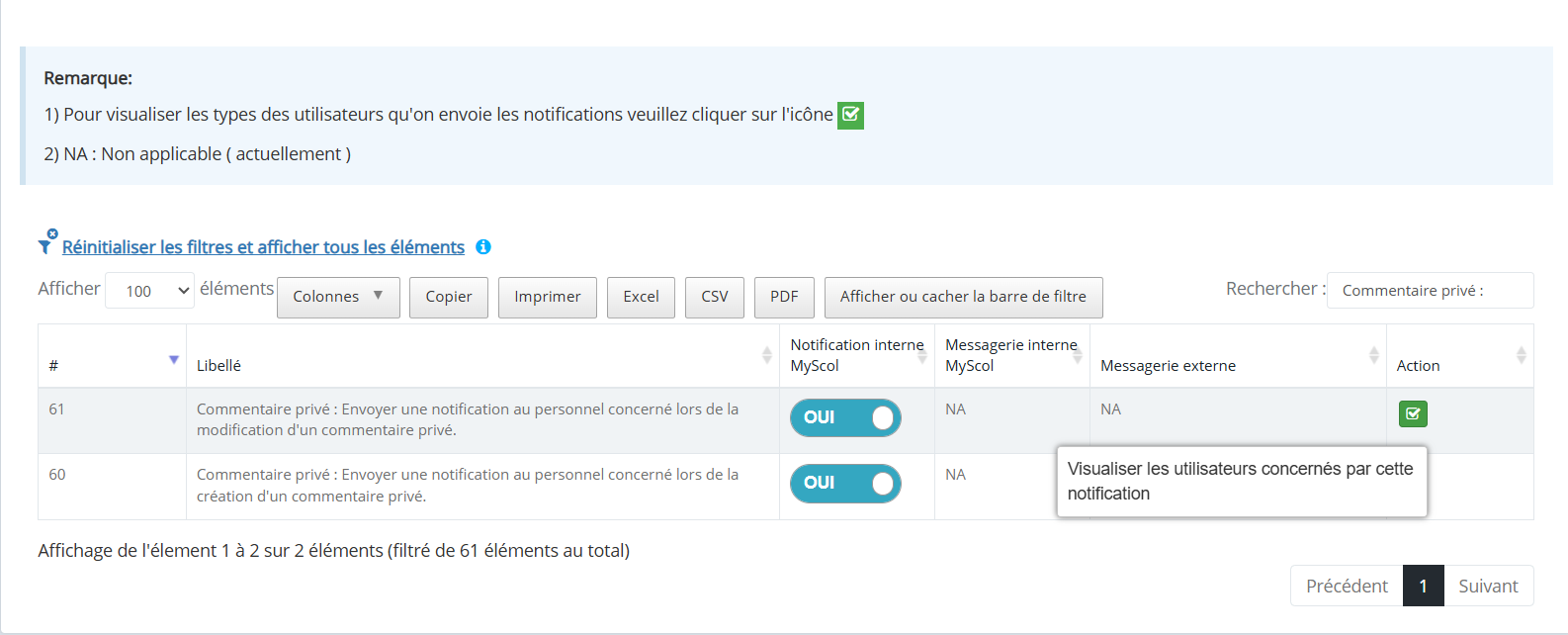Click the PDF export button
1568x635 pixels.
click(x=784, y=297)
